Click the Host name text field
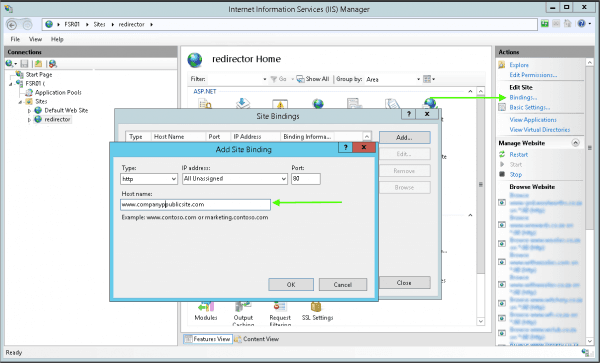The width and height of the screenshot is (600, 363). click(195, 205)
